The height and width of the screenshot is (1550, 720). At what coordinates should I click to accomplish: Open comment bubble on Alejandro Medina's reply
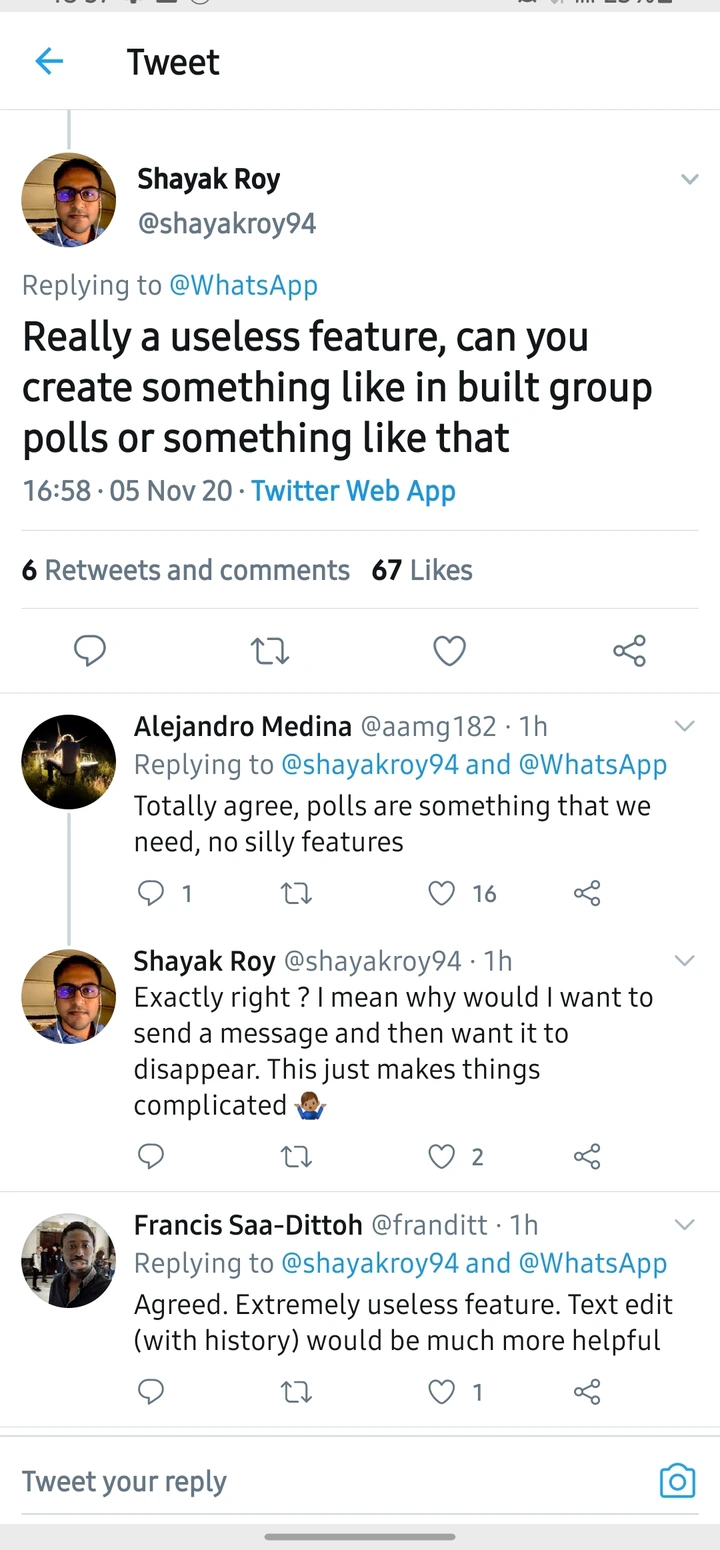pos(150,893)
